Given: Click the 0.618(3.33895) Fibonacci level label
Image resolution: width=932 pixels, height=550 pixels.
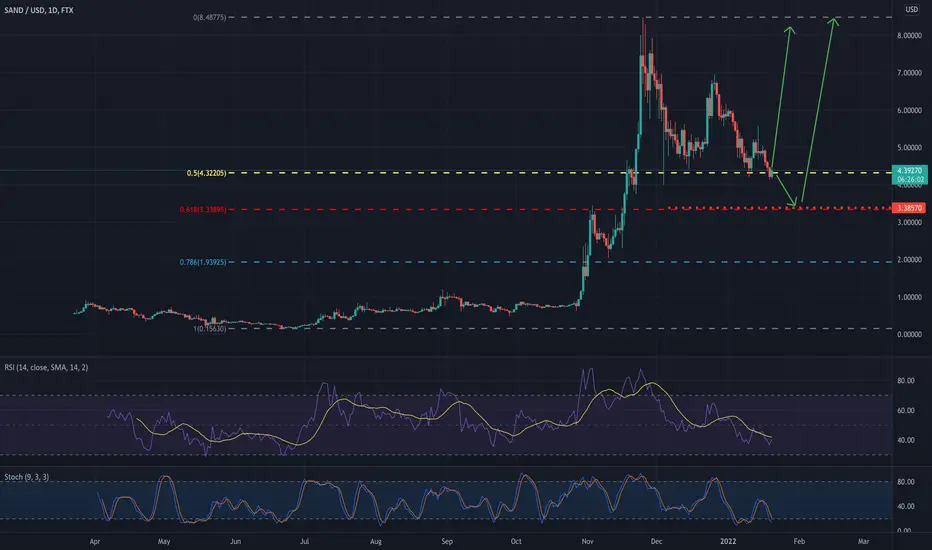Looking at the screenshot, I should click(x=203, y=209).
